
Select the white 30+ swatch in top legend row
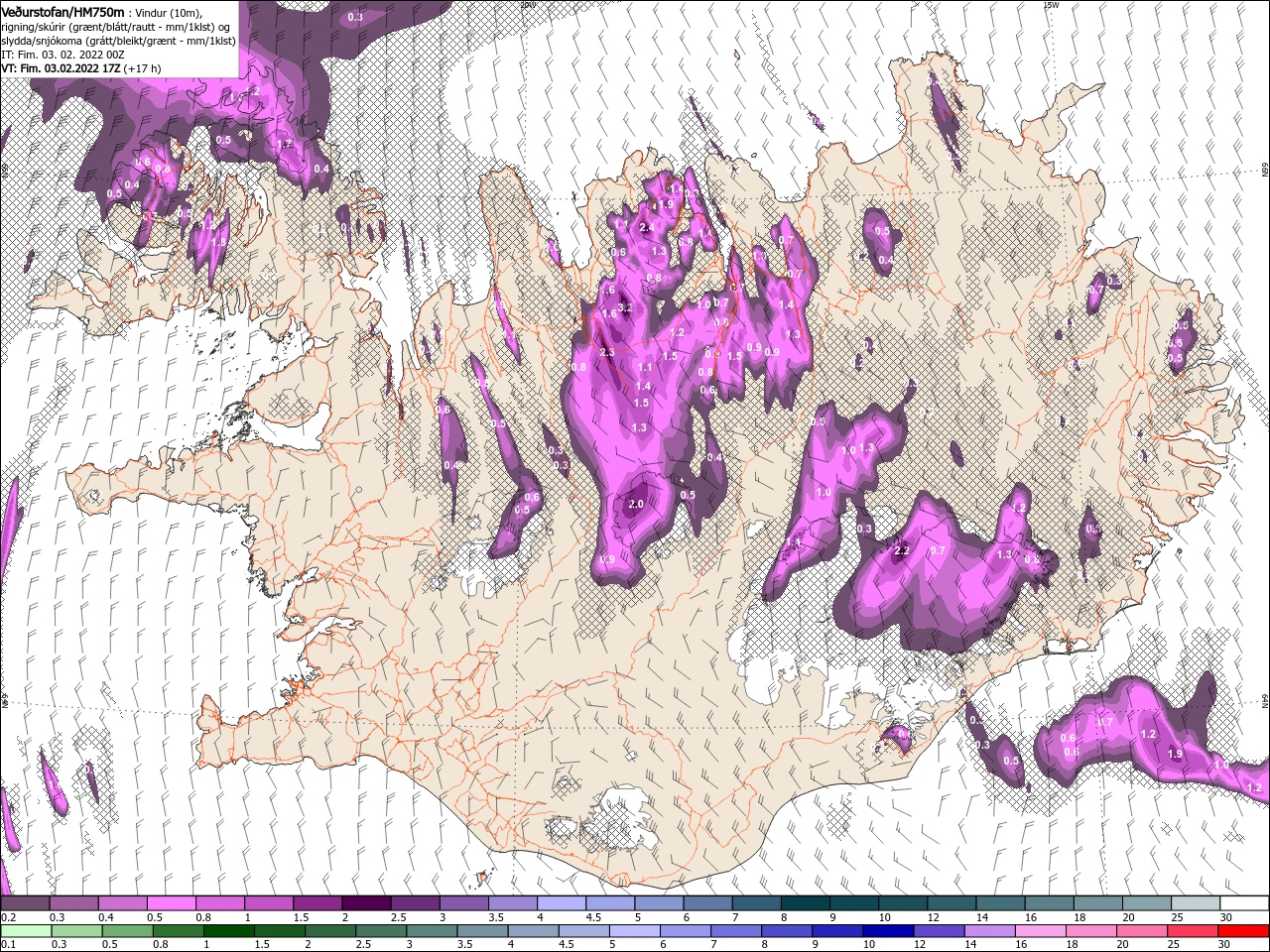pyautogui.click(x=1244, y=903)
